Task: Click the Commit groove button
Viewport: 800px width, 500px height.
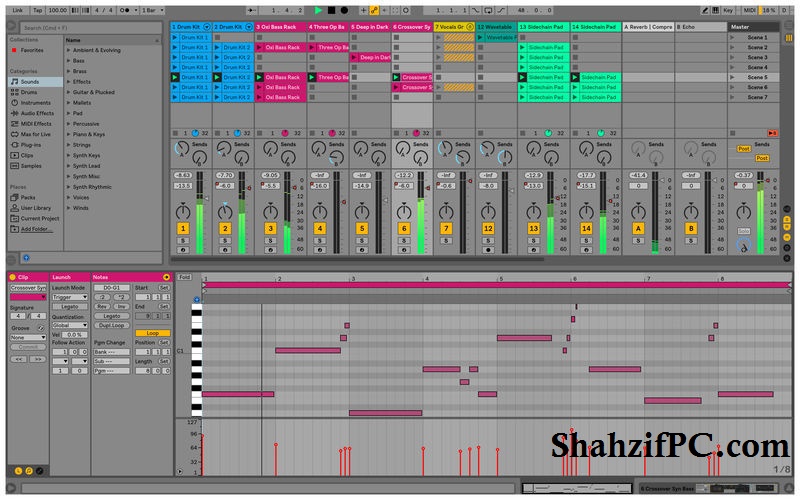Action: coord(28,347)
